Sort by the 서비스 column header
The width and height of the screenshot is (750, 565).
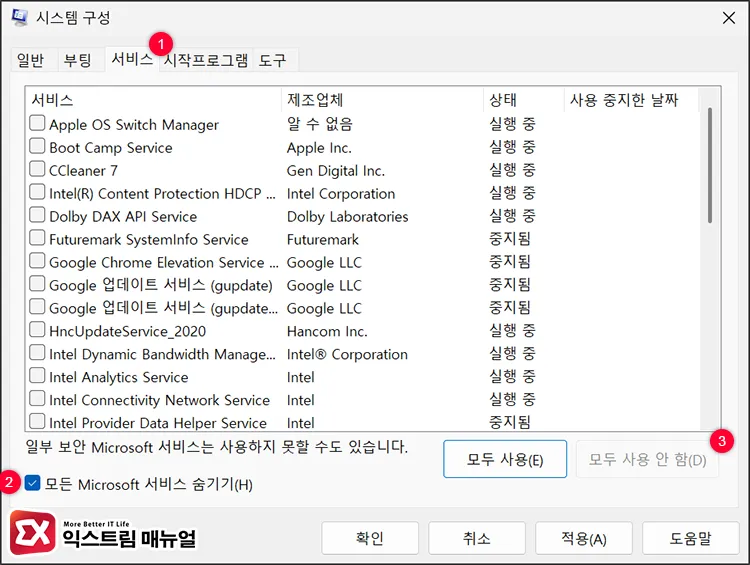pos(153,100)
